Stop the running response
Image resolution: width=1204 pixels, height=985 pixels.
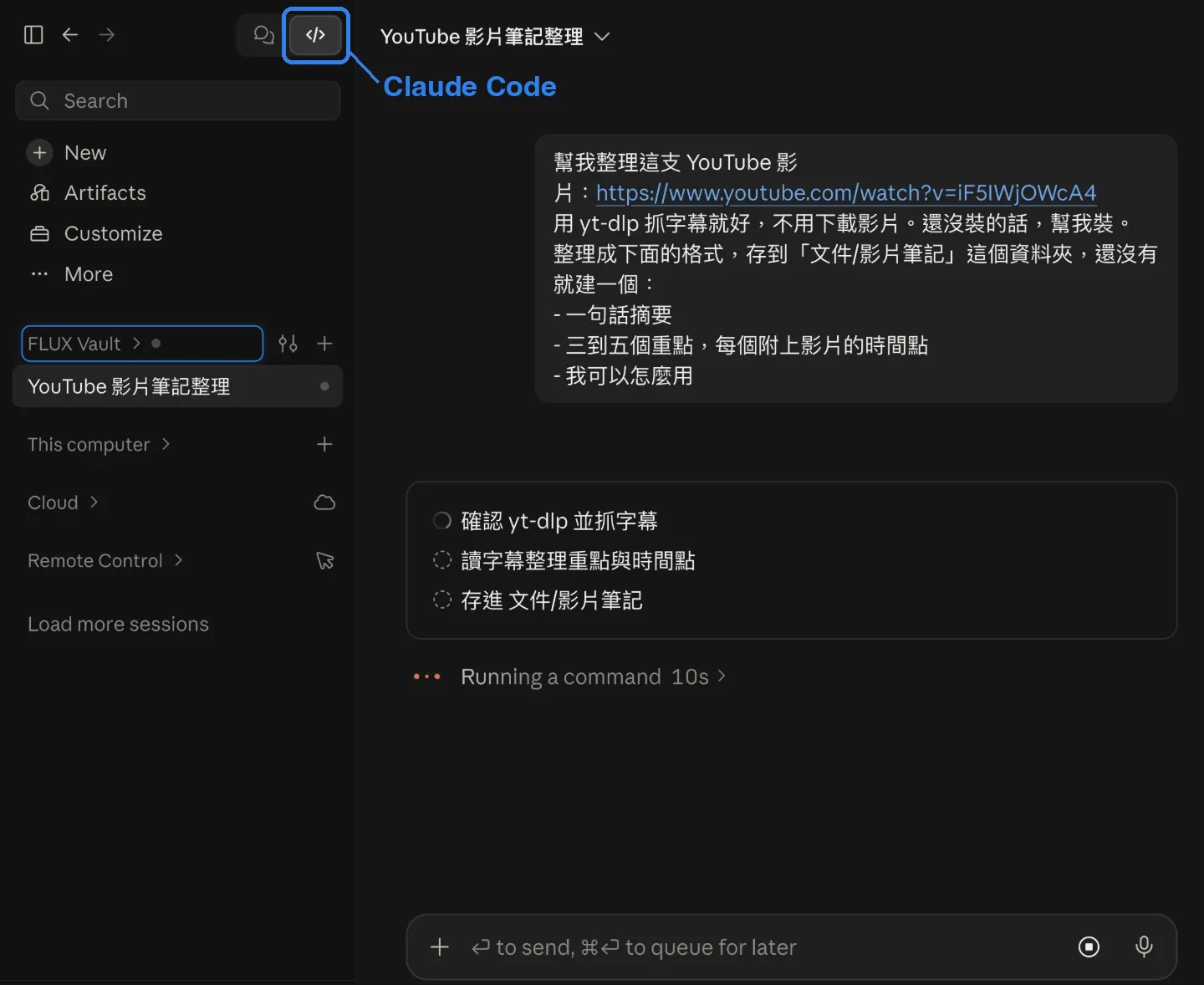click(x=1089, y=947)
